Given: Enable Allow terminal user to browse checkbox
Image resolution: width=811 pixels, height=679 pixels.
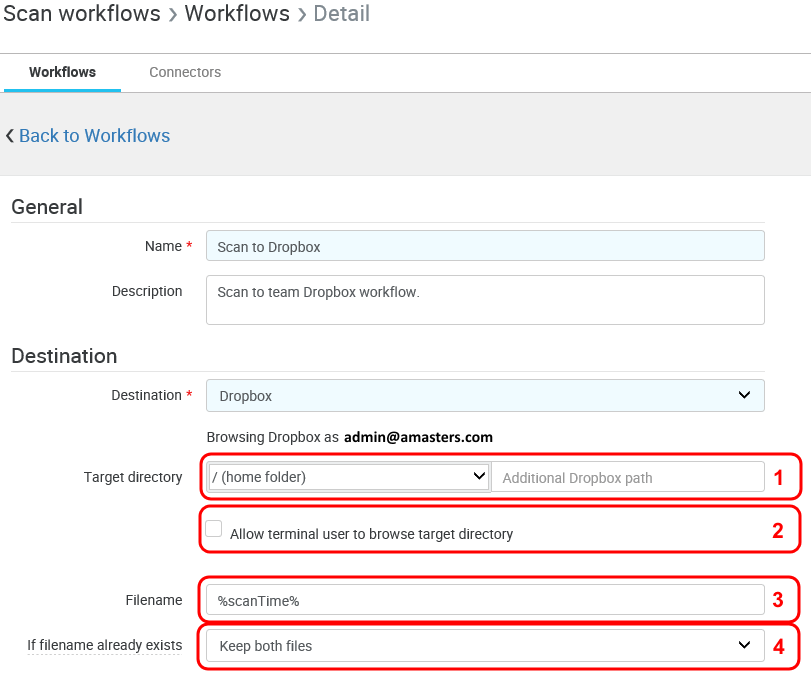Looking at the screenshot, I should pos(214,529).
